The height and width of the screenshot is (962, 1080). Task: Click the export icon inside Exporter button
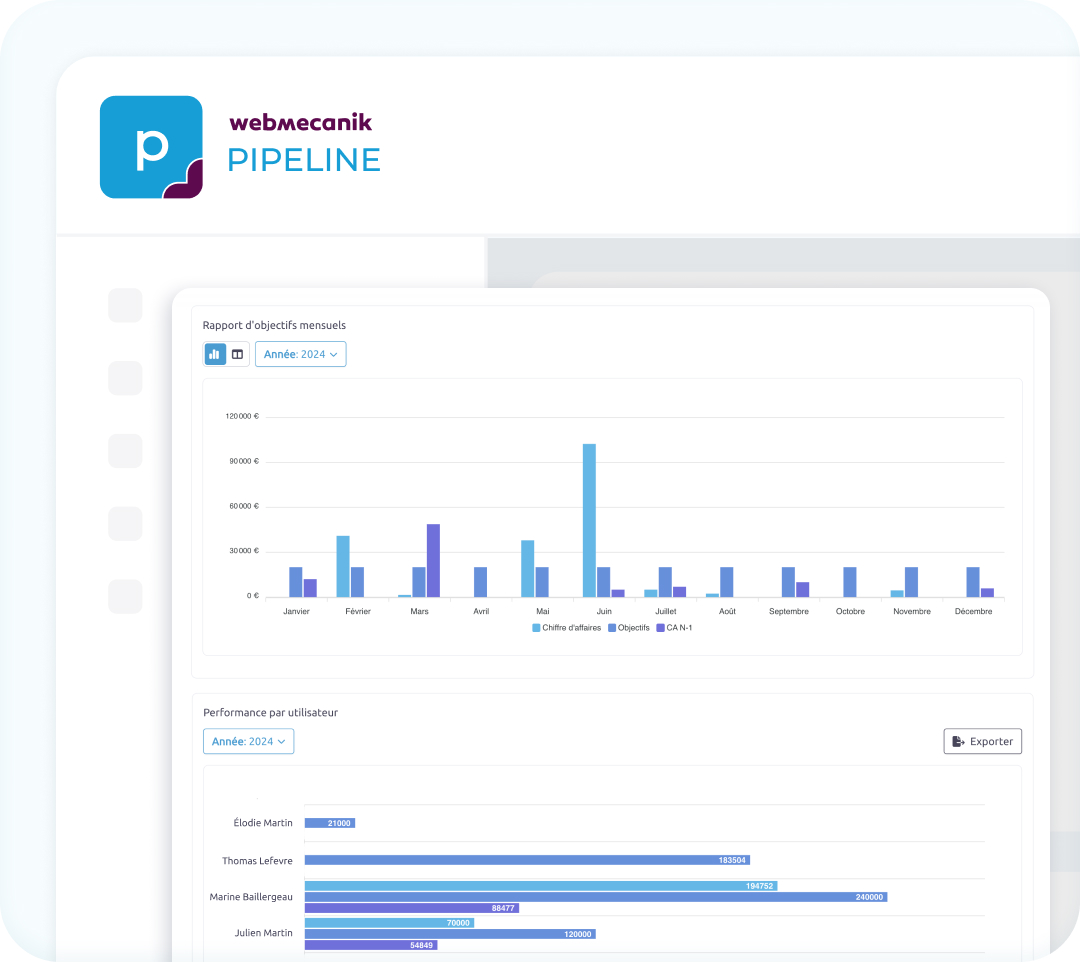(x=958, y=742)
